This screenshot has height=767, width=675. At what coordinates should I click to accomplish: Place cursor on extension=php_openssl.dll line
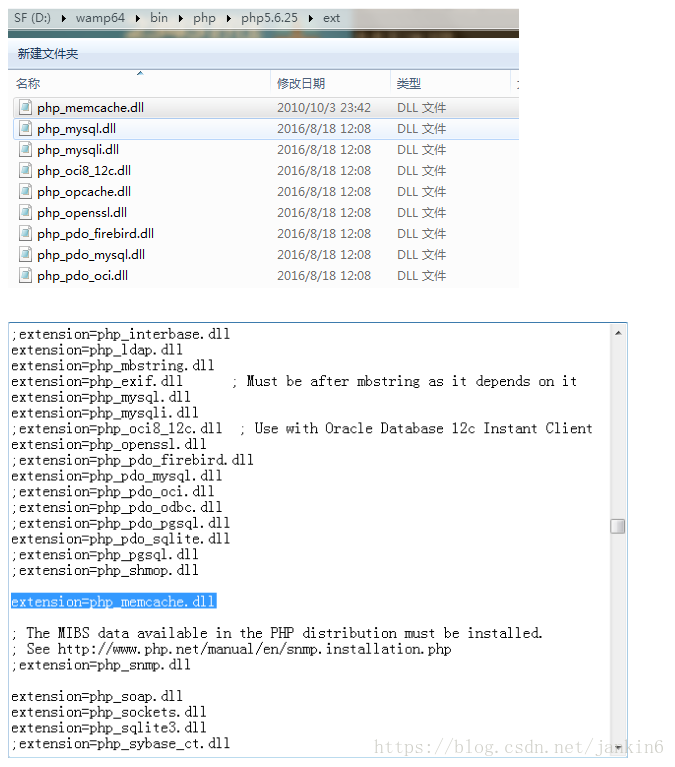[109, 445]
